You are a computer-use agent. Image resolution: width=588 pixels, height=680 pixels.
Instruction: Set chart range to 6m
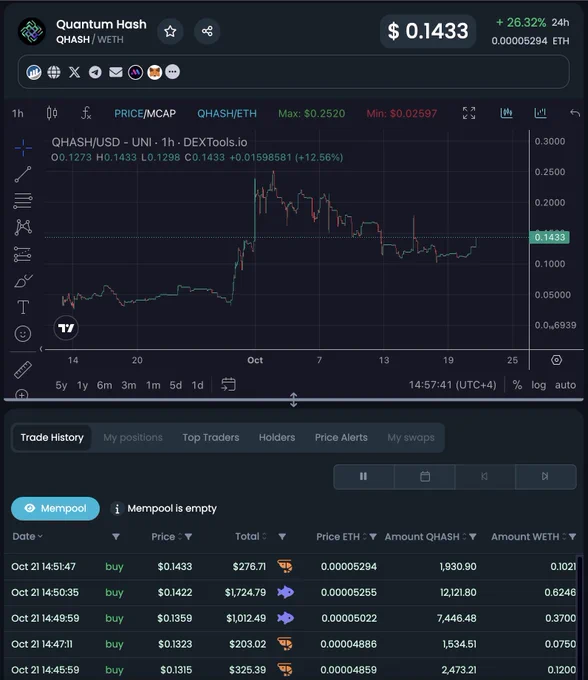(104, 385)
